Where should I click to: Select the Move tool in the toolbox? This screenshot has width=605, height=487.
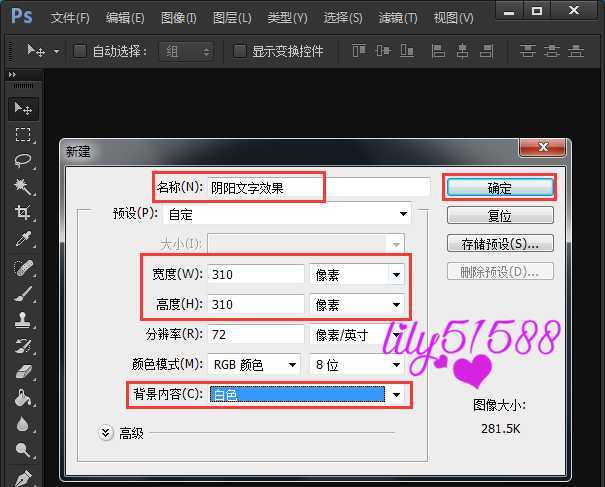23,108
